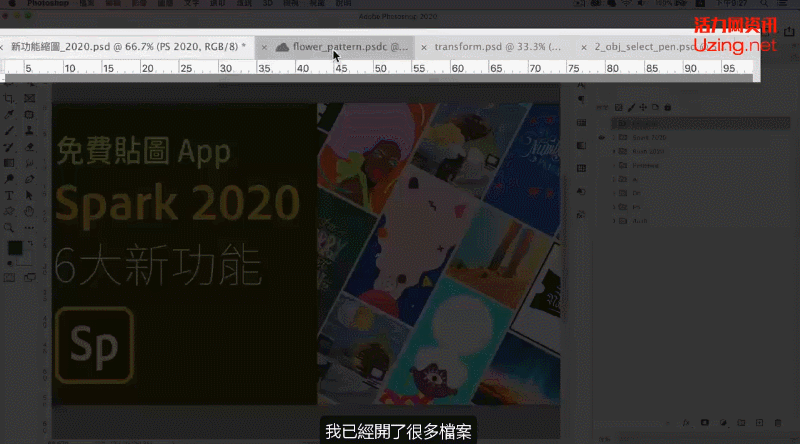Select the Brush tool
This screenshot has width=800, height=444.
pos(9,131)
